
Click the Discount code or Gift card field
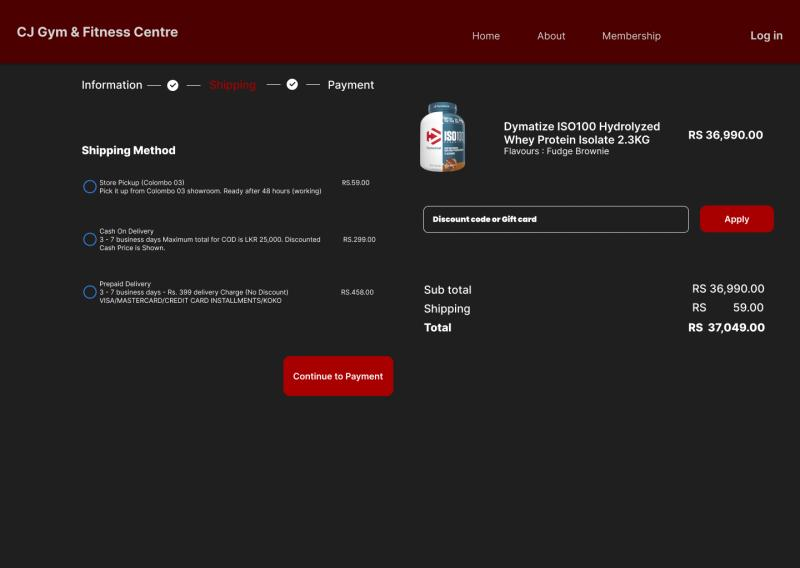point(556,219)
